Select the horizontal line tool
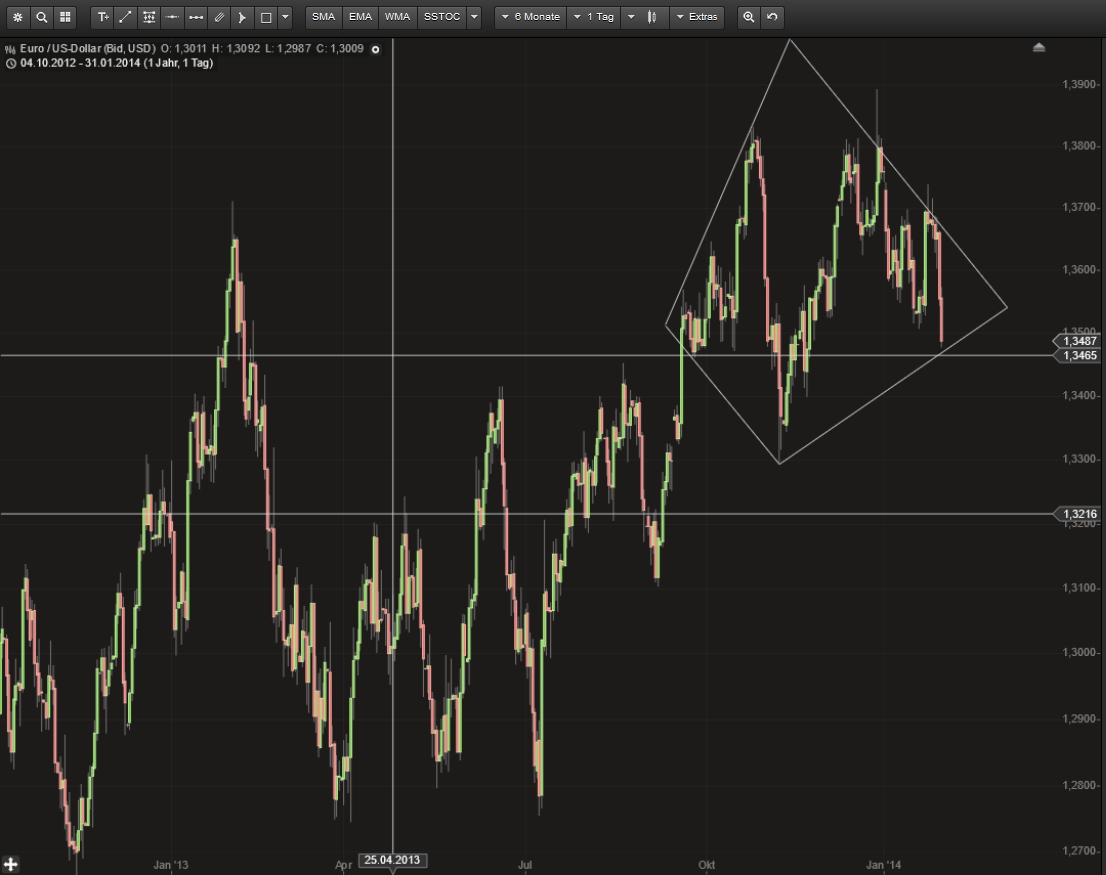Image resolution: width=1106 pixels, height=875 pixels. (171, 17)
